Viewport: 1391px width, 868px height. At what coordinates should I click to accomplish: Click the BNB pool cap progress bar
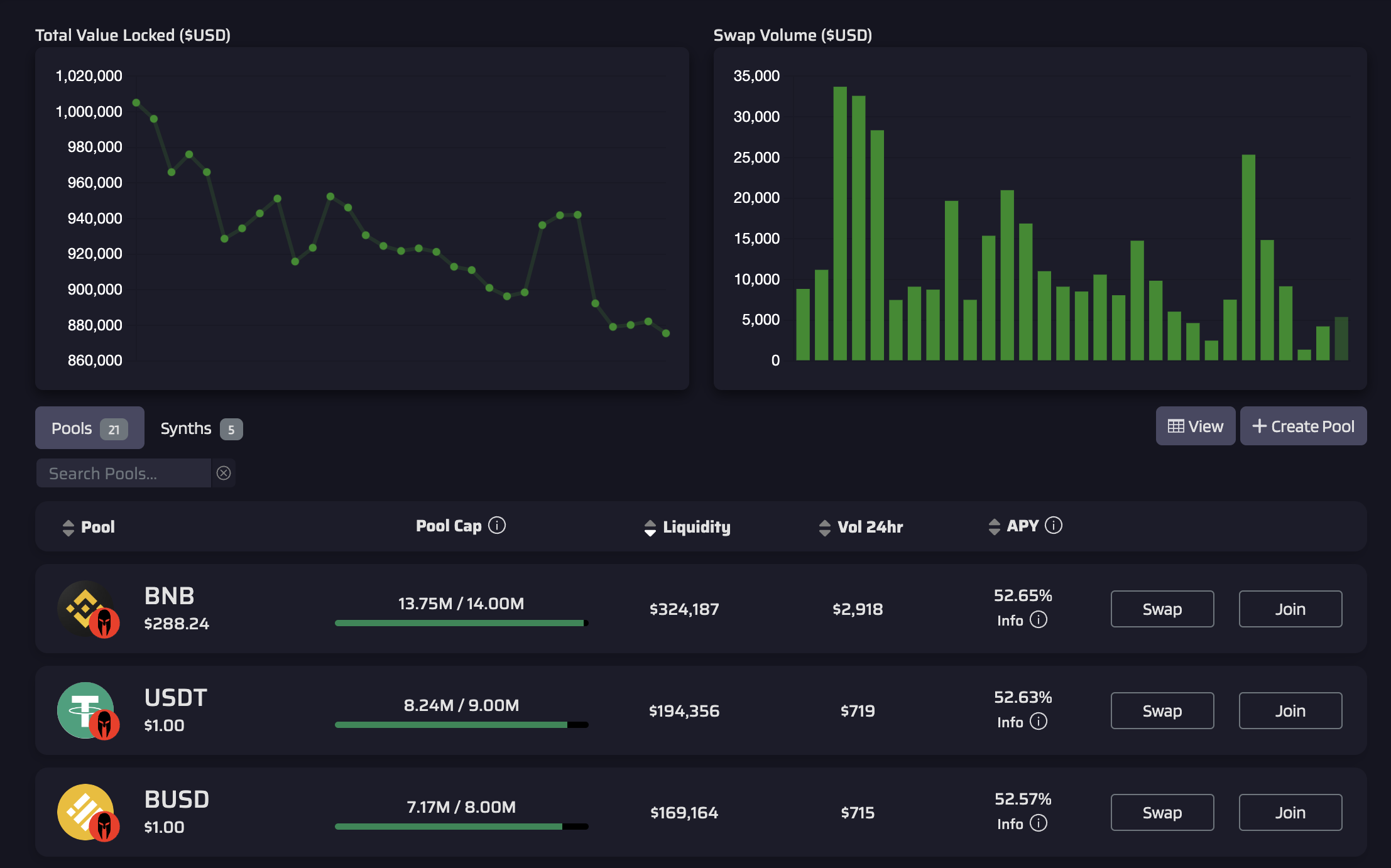point(462,623)
